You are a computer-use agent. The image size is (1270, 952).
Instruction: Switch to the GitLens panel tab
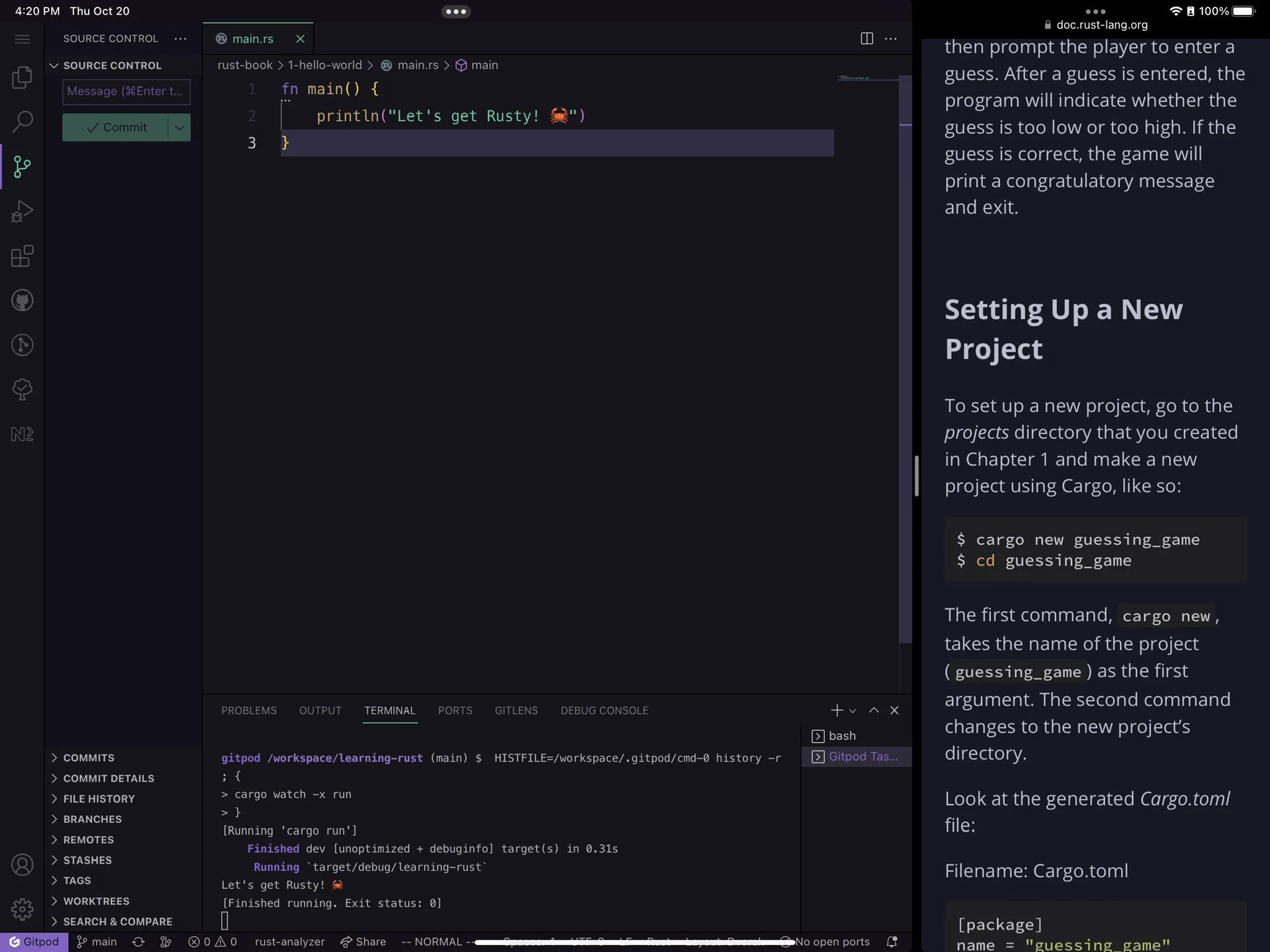[x=516, y=710]
